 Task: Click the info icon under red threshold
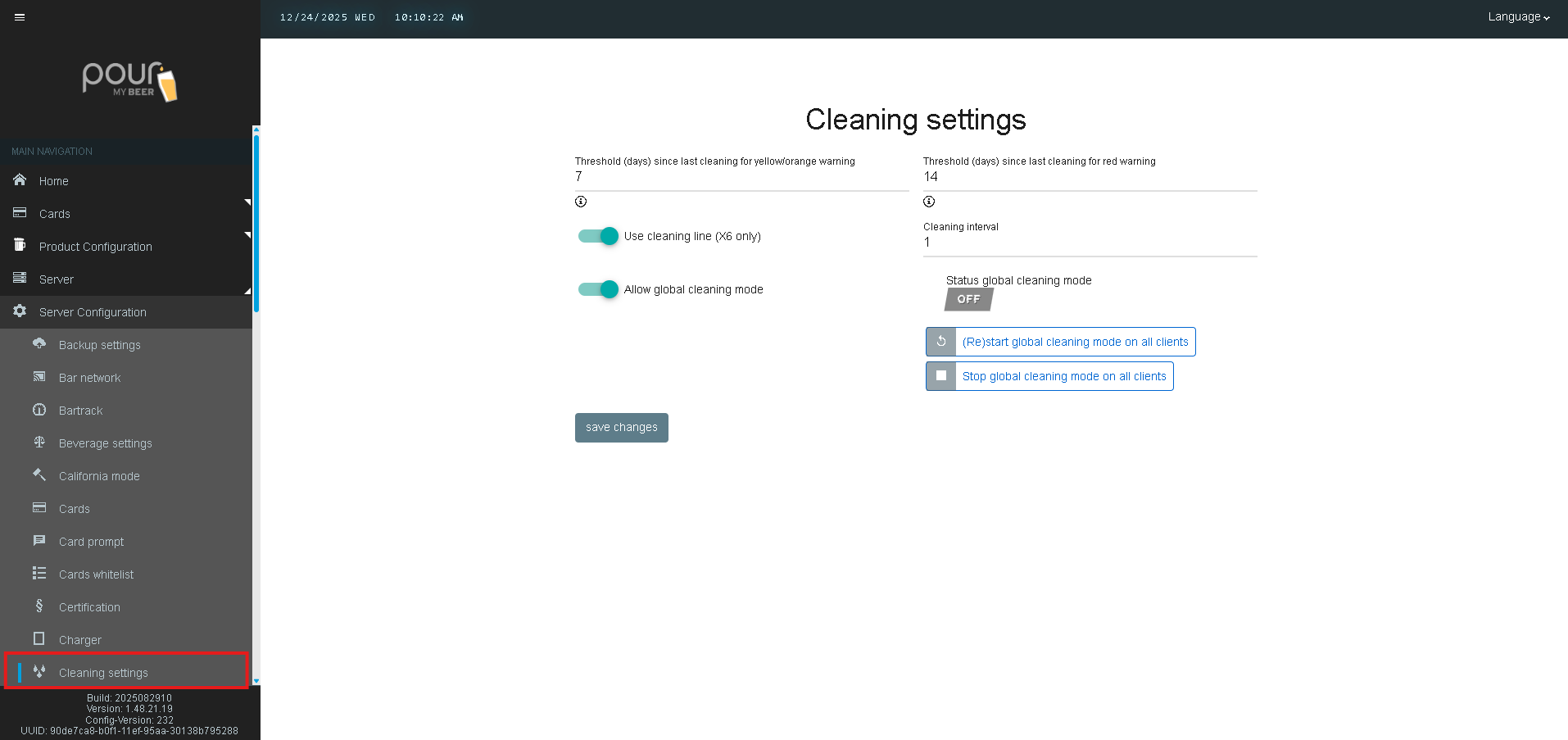point(929,202)
